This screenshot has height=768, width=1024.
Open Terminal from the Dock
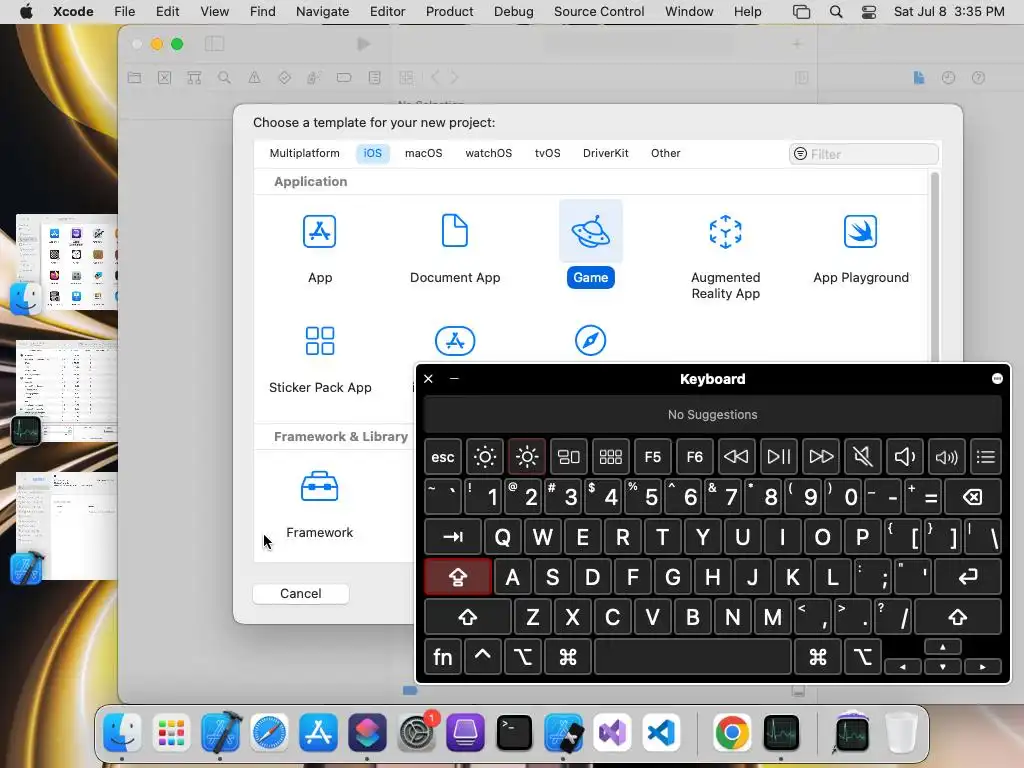click(x=514, y=733)
